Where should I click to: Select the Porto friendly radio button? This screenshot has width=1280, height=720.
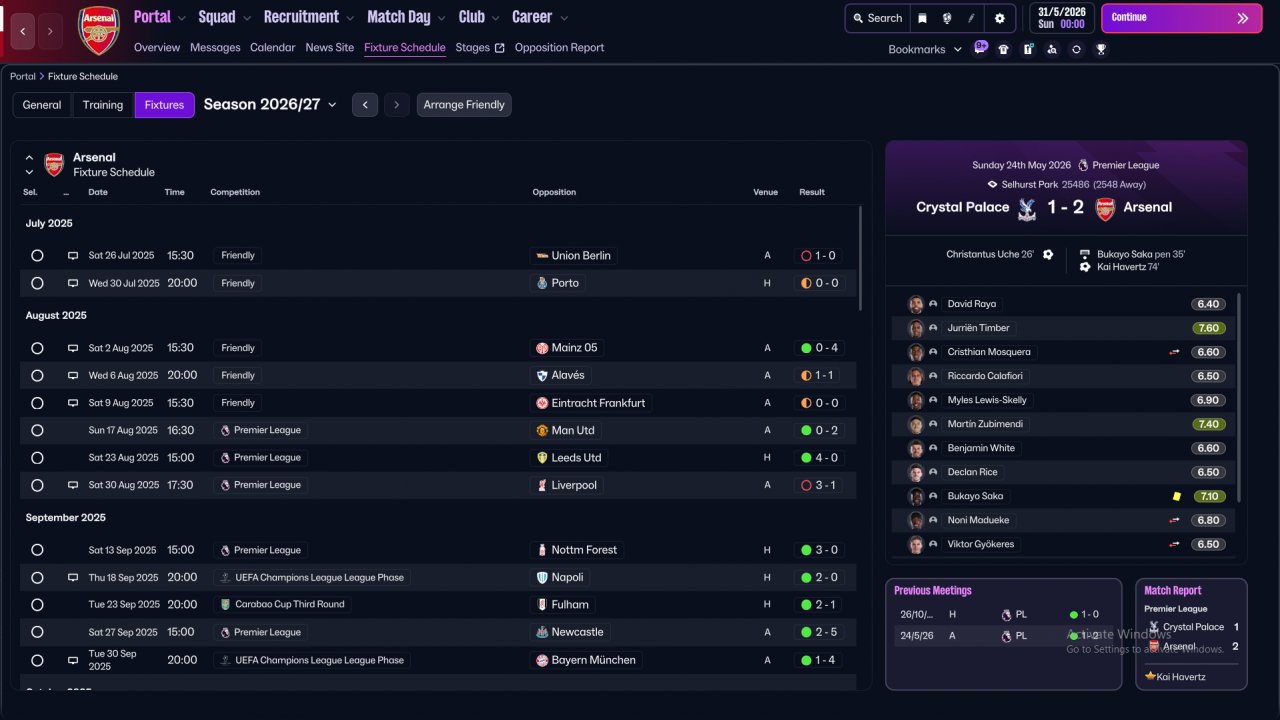pos(37,283)
